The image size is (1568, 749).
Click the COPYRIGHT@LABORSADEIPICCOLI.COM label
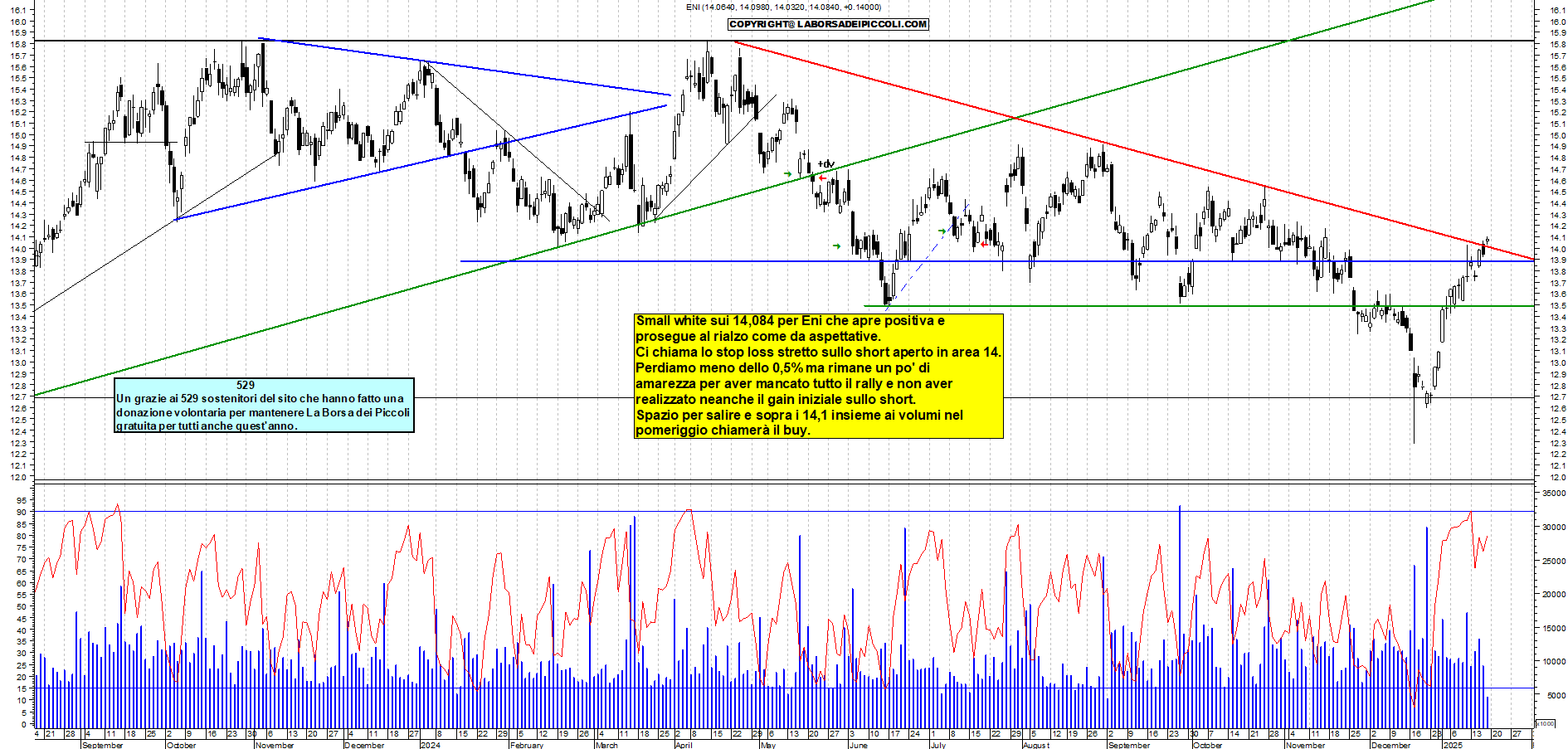point(828,24)
